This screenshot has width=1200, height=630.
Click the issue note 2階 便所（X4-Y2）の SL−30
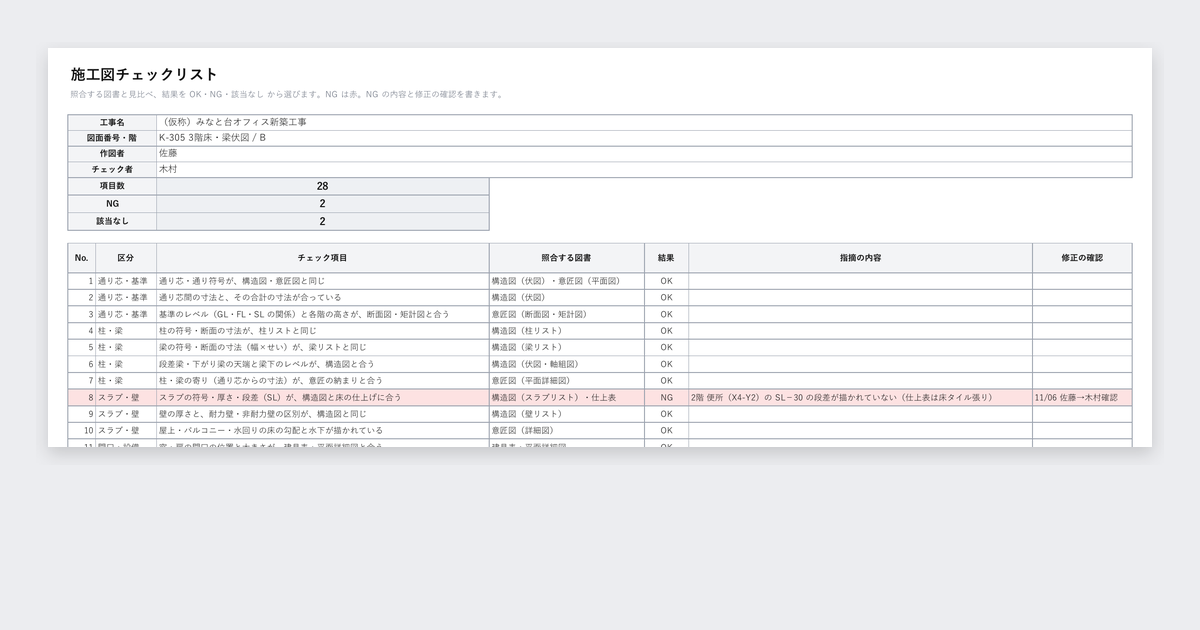[861, 397]
